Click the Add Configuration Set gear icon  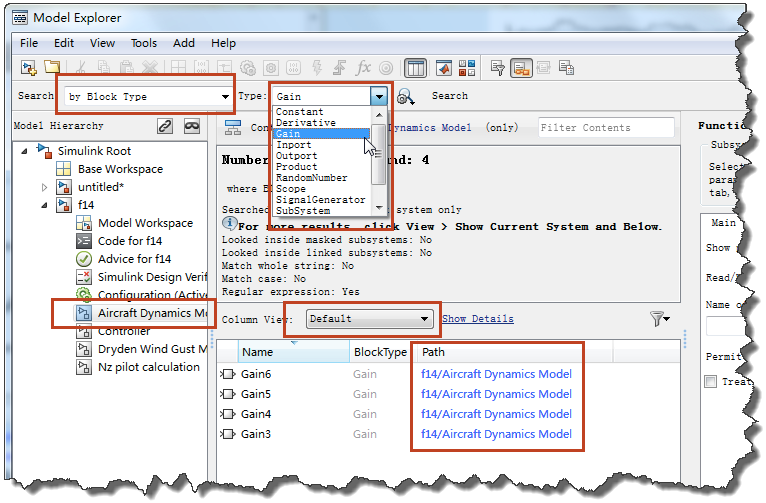[248, 68]
